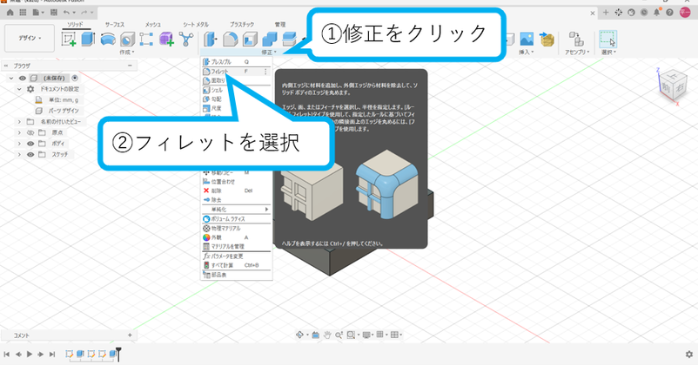Switch to the シート メタル tab

tap(195, 24)
